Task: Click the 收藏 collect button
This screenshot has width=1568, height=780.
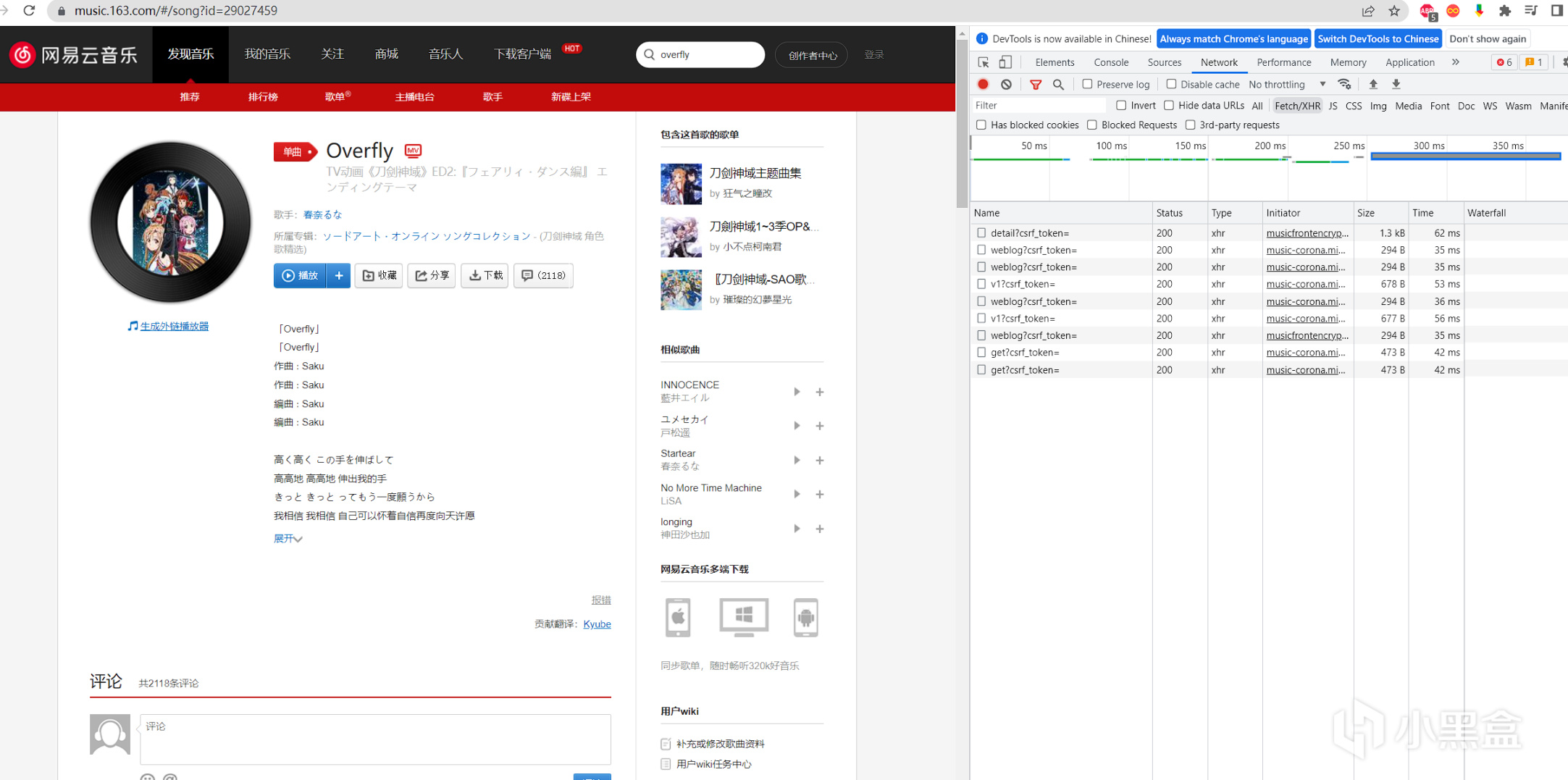Action: (379, 275)
